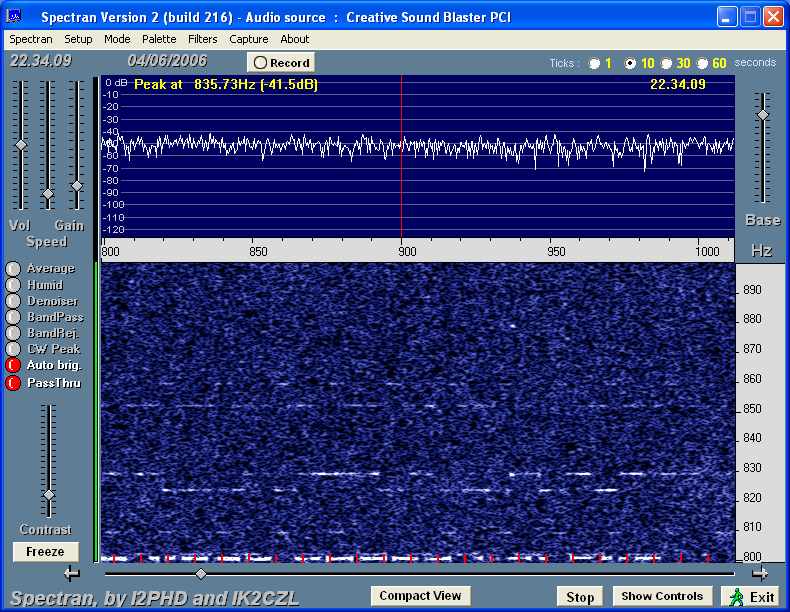Open the Setup menu
The height and width of the screenshot is (612, 790).
78,39
